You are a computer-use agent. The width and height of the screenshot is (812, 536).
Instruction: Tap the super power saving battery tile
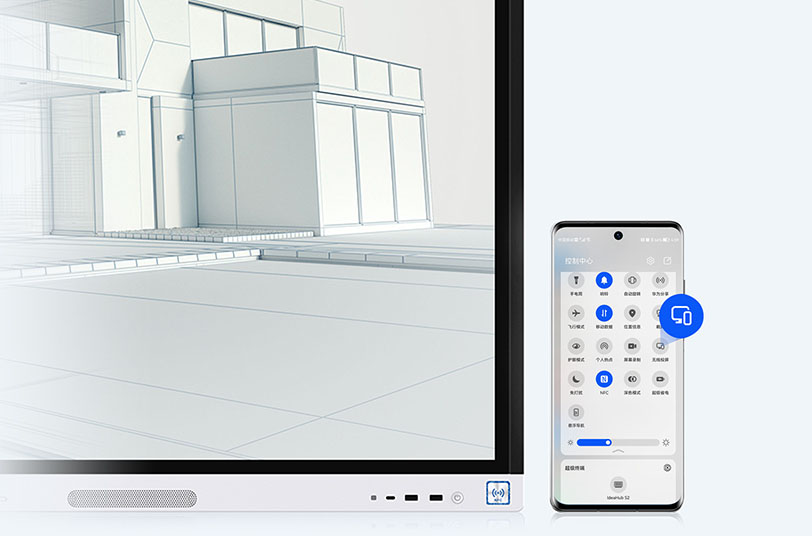[x=660, y=379]
